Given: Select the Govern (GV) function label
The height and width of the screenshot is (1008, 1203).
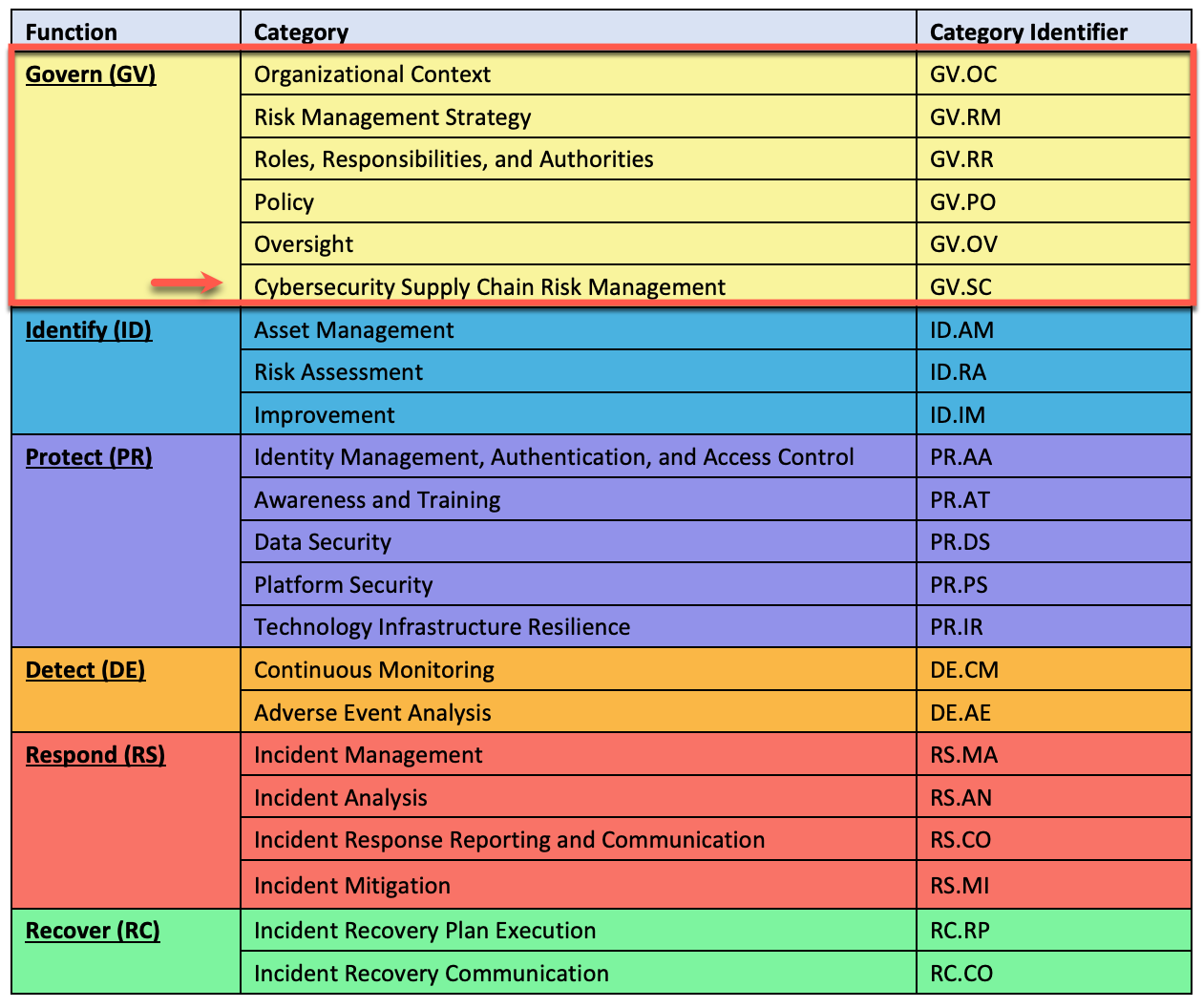Looking at the screenshot, I should (90, 74).
